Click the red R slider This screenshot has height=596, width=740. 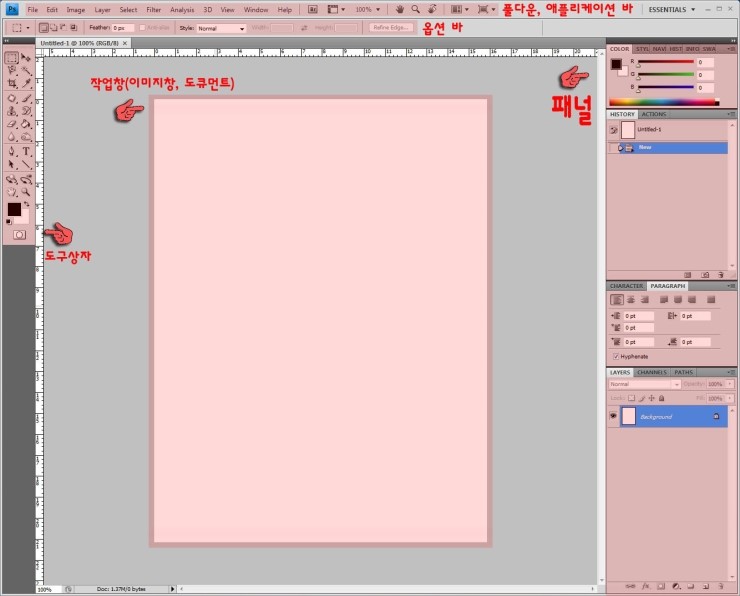[665, 62]
